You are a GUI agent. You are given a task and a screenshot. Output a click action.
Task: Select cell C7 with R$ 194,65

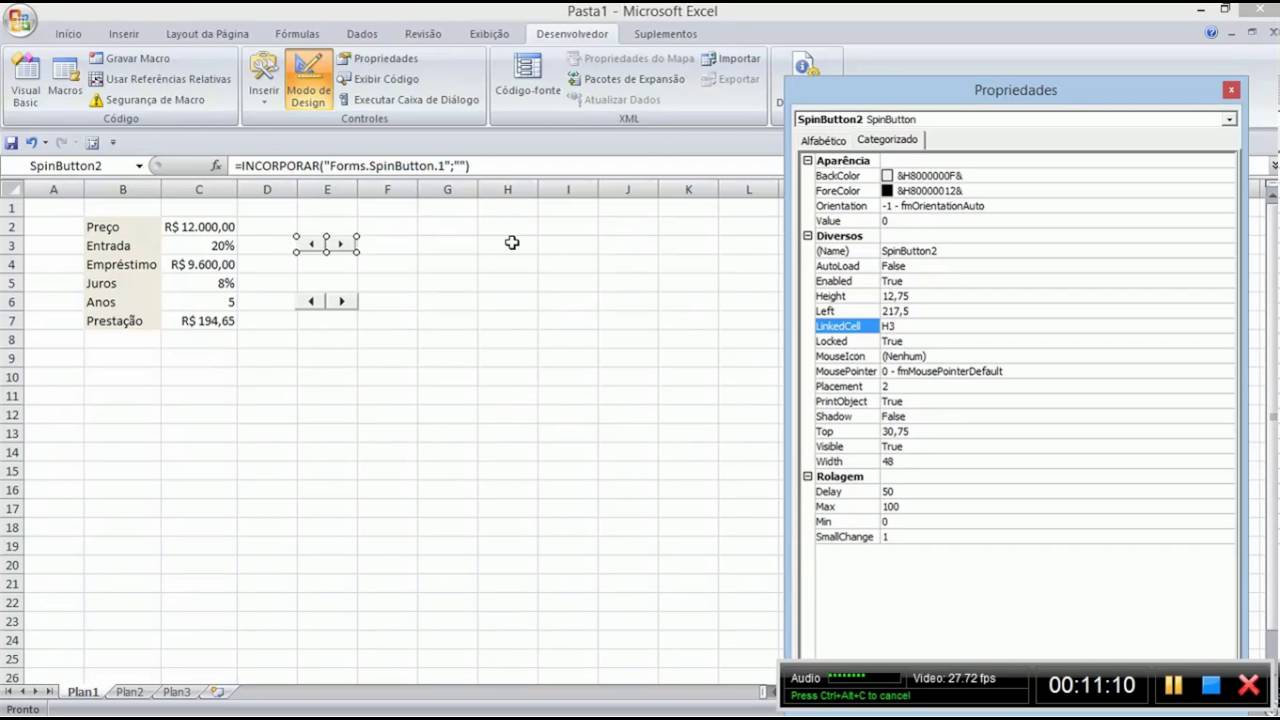pyautogui.click(x=199, y=321)
